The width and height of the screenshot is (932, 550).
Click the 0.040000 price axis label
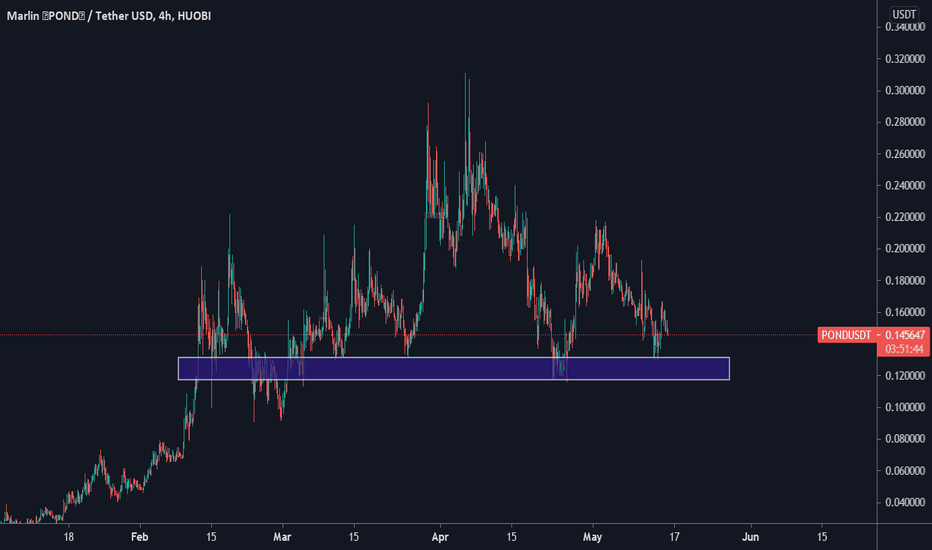tap(905, 502)
